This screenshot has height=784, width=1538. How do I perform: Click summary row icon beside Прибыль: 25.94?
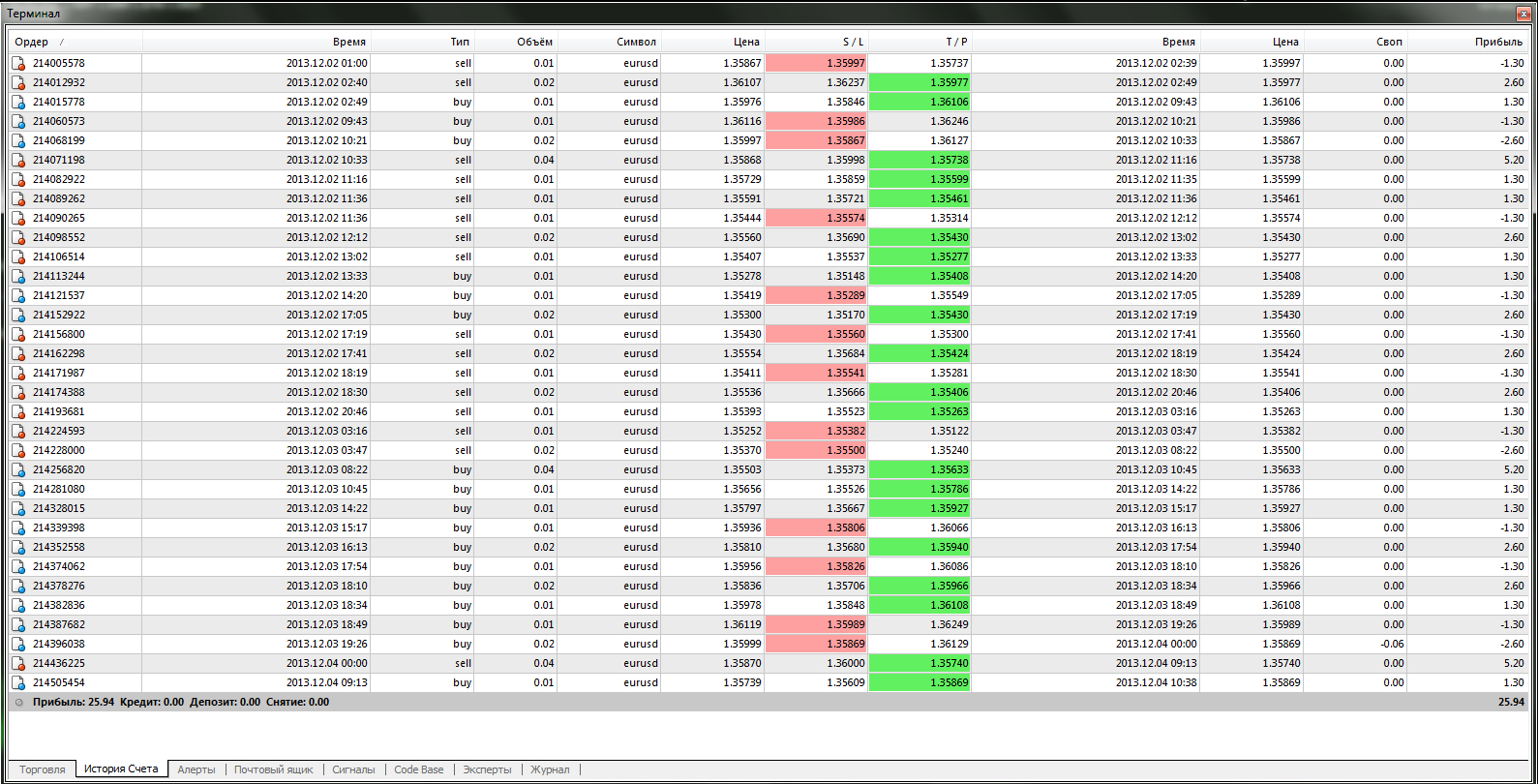tap(18, 702)
